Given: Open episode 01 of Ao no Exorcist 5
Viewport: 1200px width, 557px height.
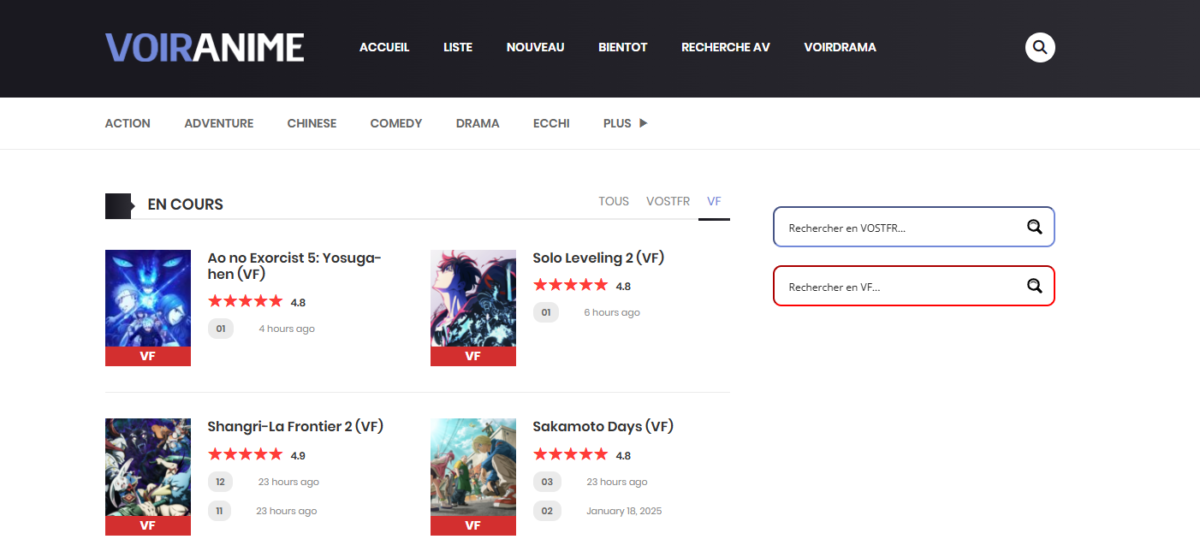Looking at the screenshot, I should [220, 329].
